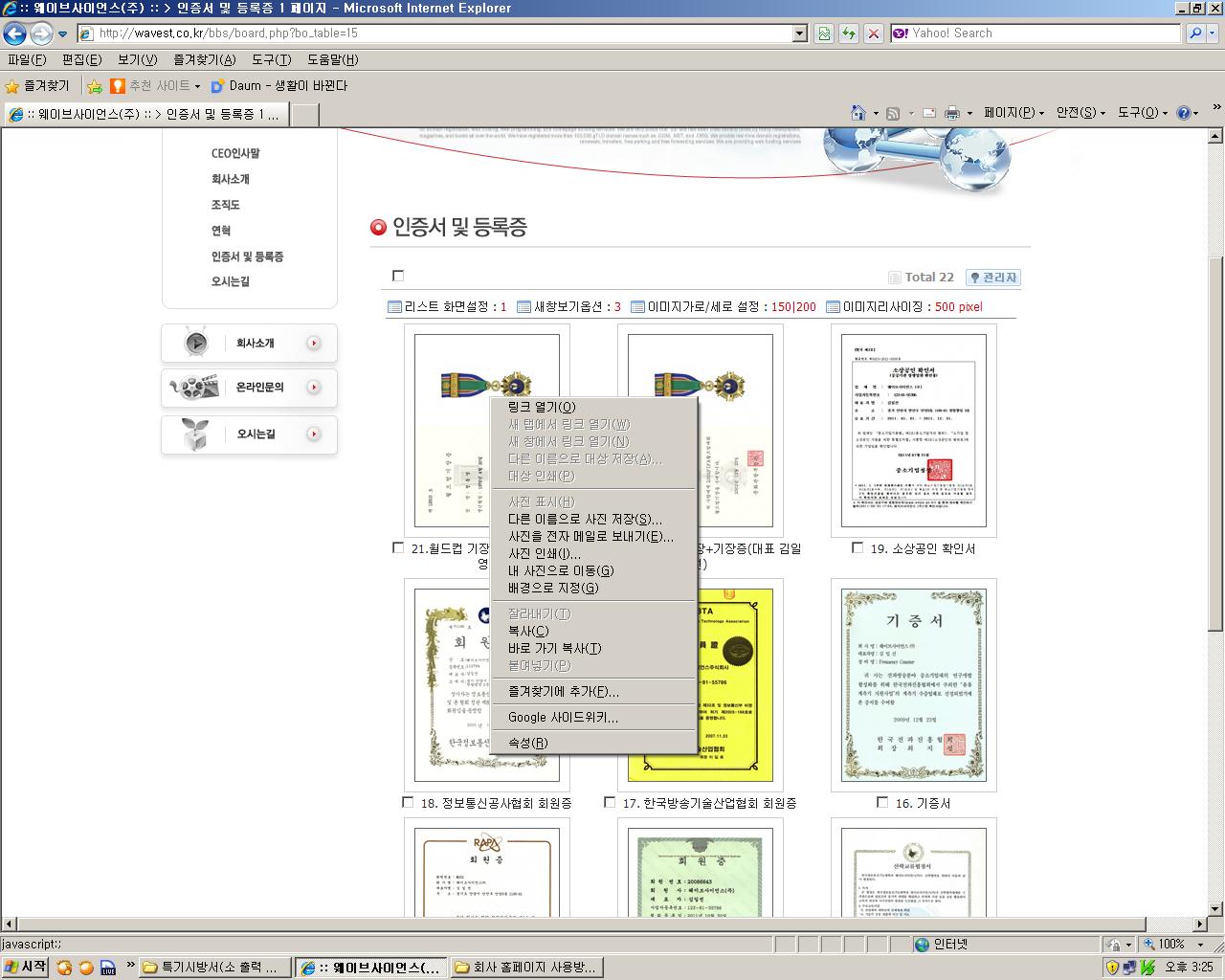Check the box for 18. 정보통신공사협회 회원증

click(x=408, y=803)
